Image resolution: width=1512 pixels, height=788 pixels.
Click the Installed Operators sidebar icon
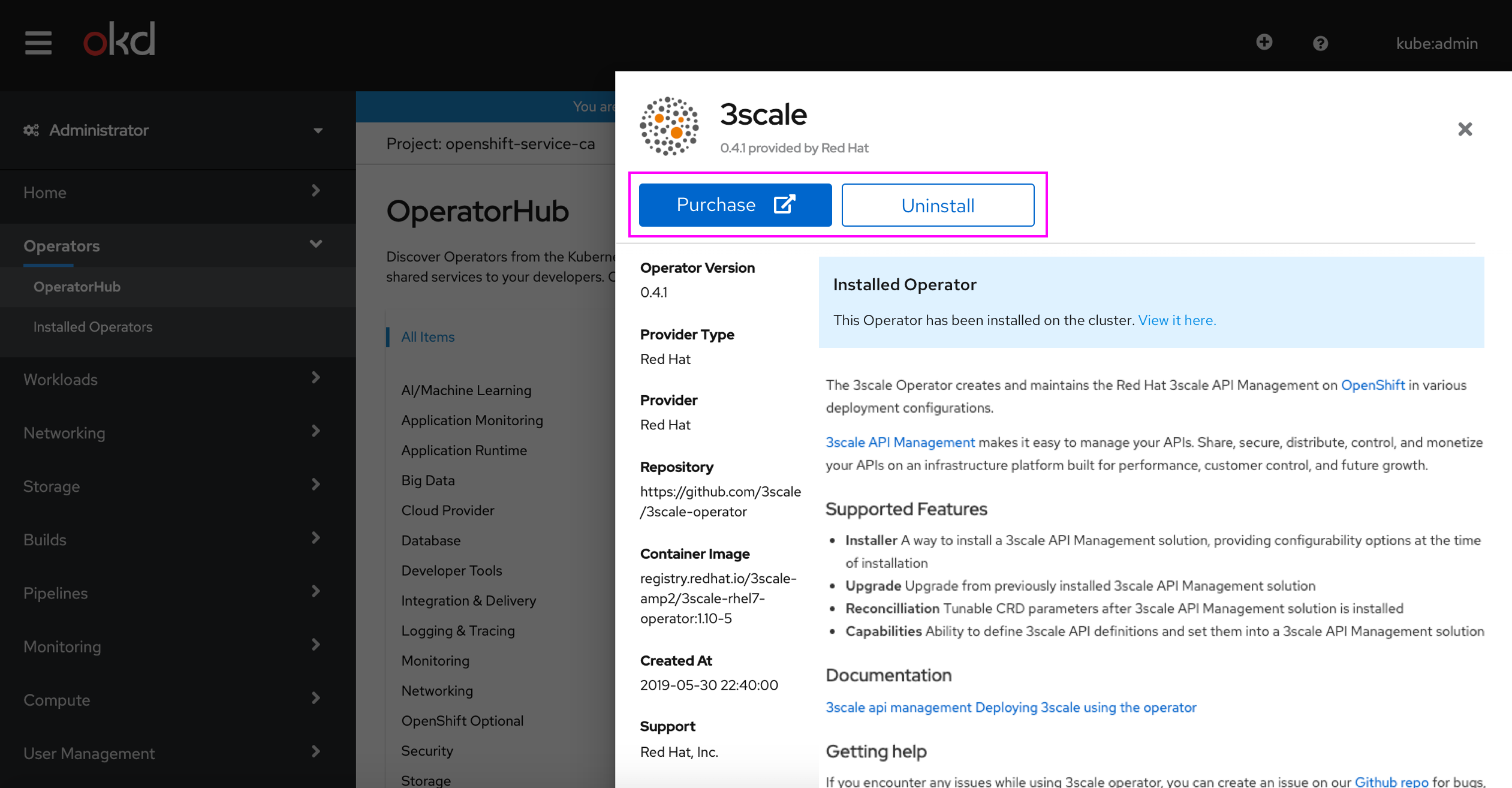[93, 327]
